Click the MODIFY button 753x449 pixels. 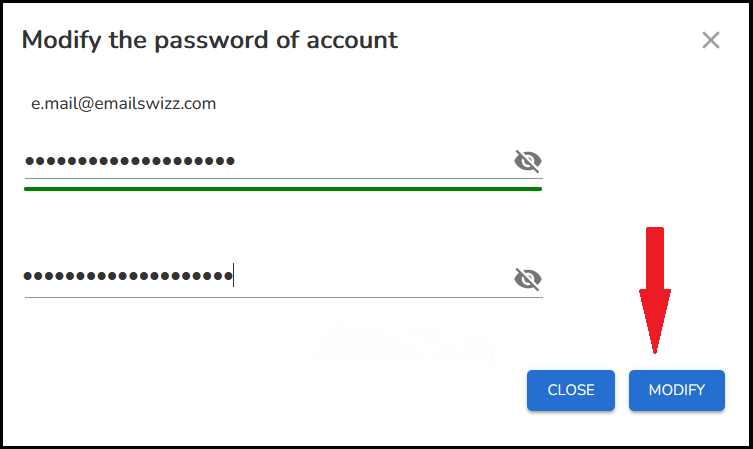click(x=677, y=390)
